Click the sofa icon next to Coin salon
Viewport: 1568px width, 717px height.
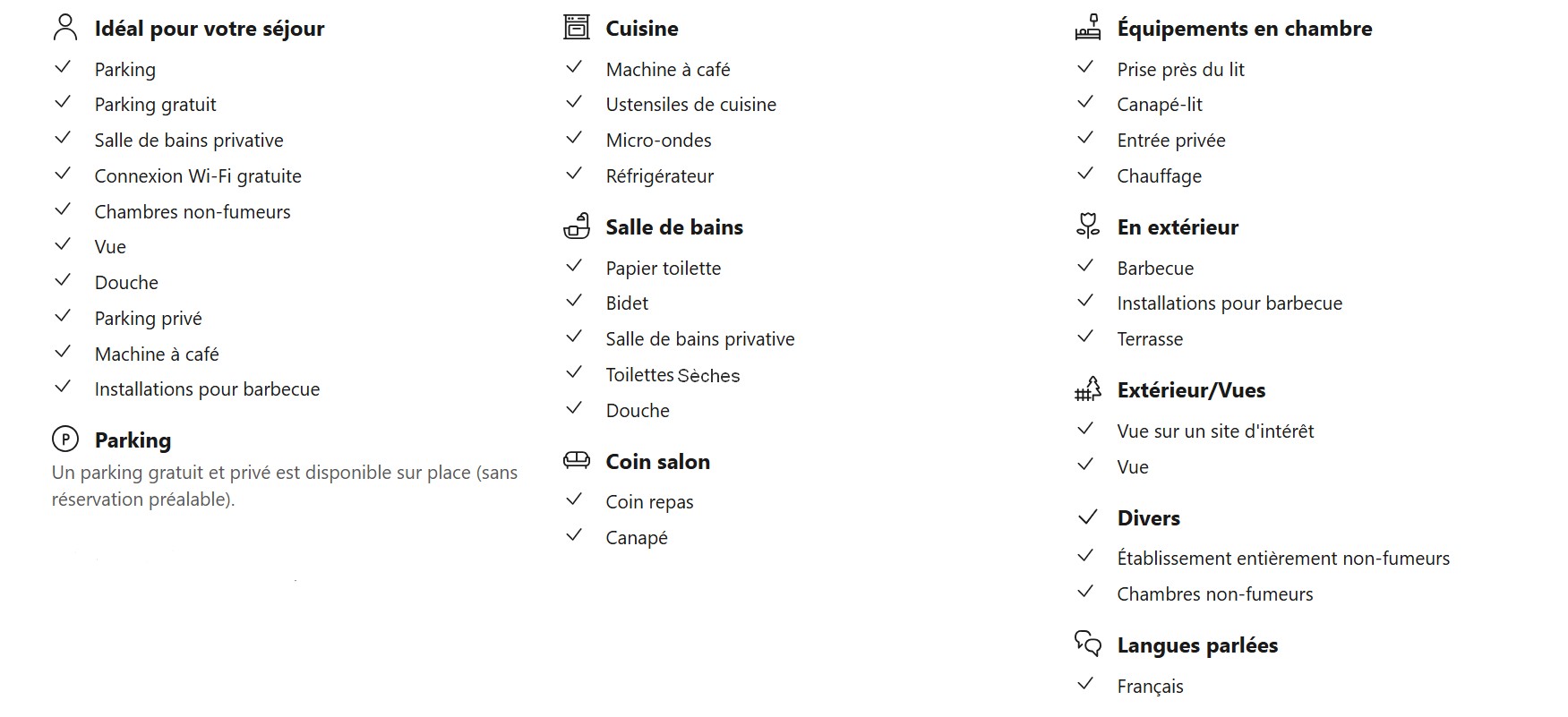(577, 460)
